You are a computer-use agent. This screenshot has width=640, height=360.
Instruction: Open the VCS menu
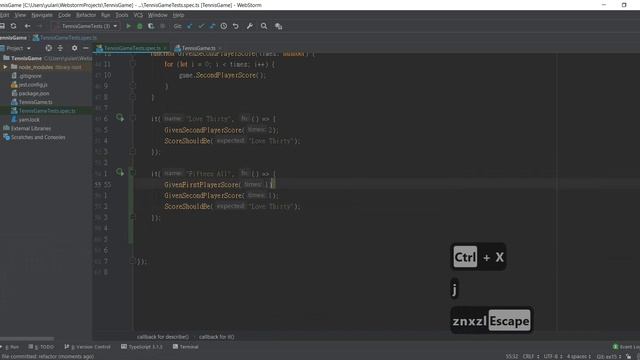(138, 15)
